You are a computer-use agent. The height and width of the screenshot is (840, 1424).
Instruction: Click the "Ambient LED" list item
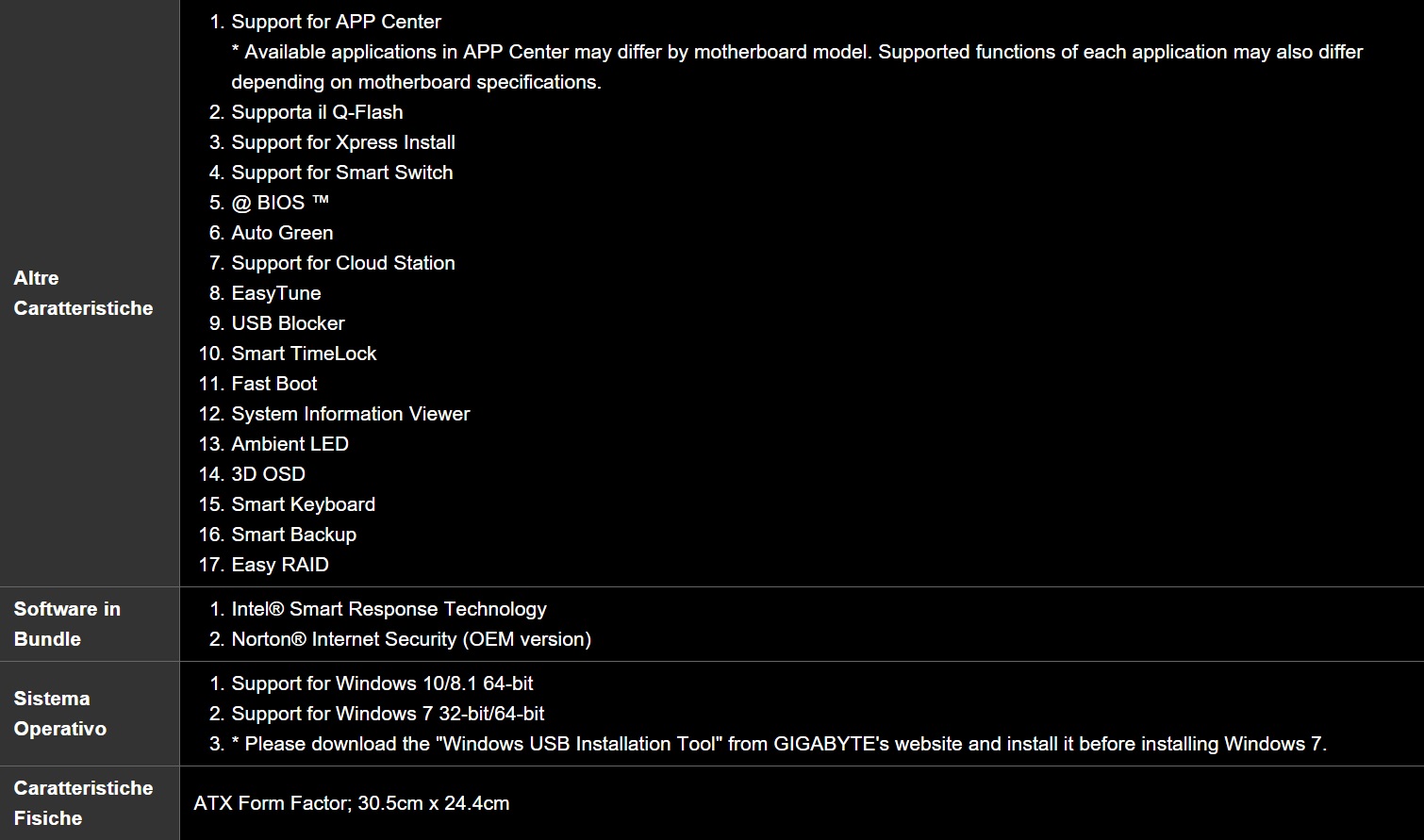click(290, 444)
